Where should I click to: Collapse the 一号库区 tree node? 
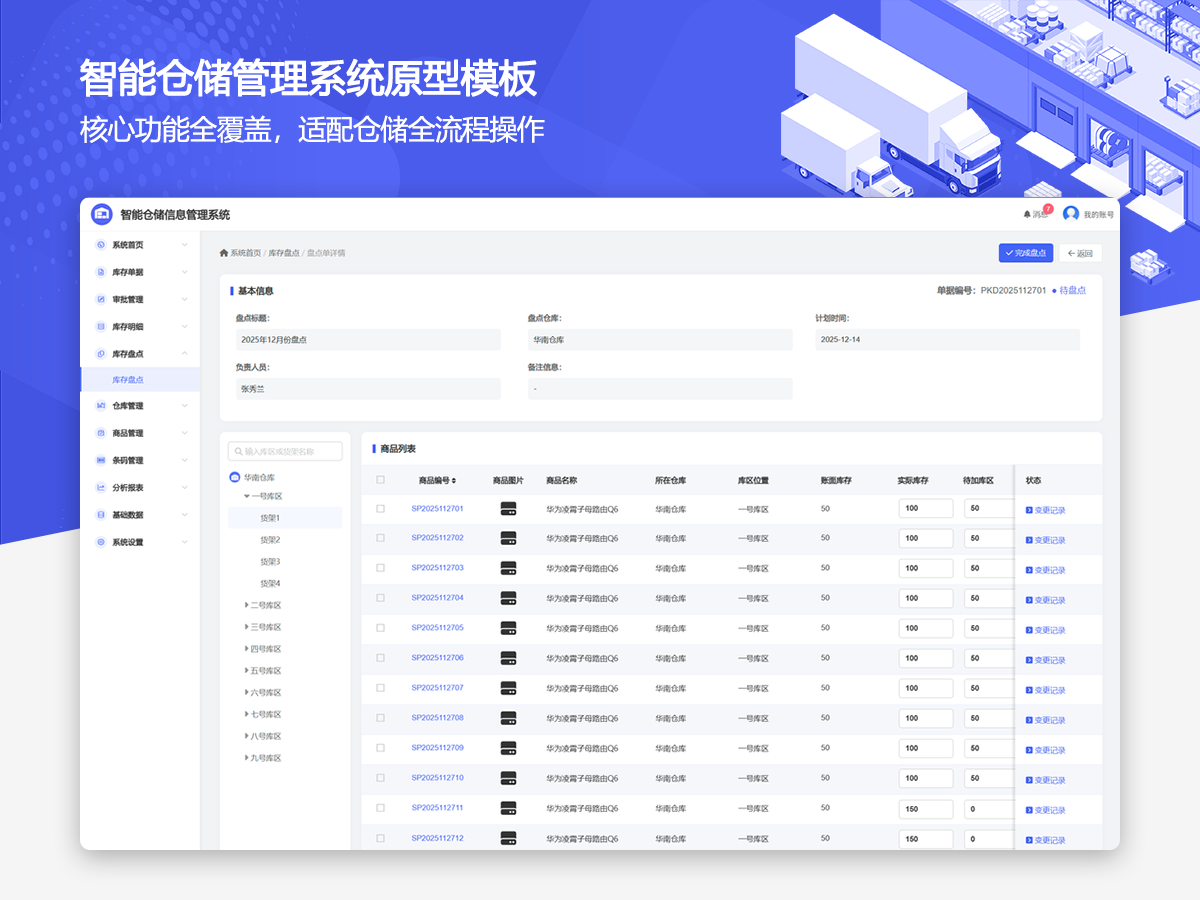coord(246,496)
